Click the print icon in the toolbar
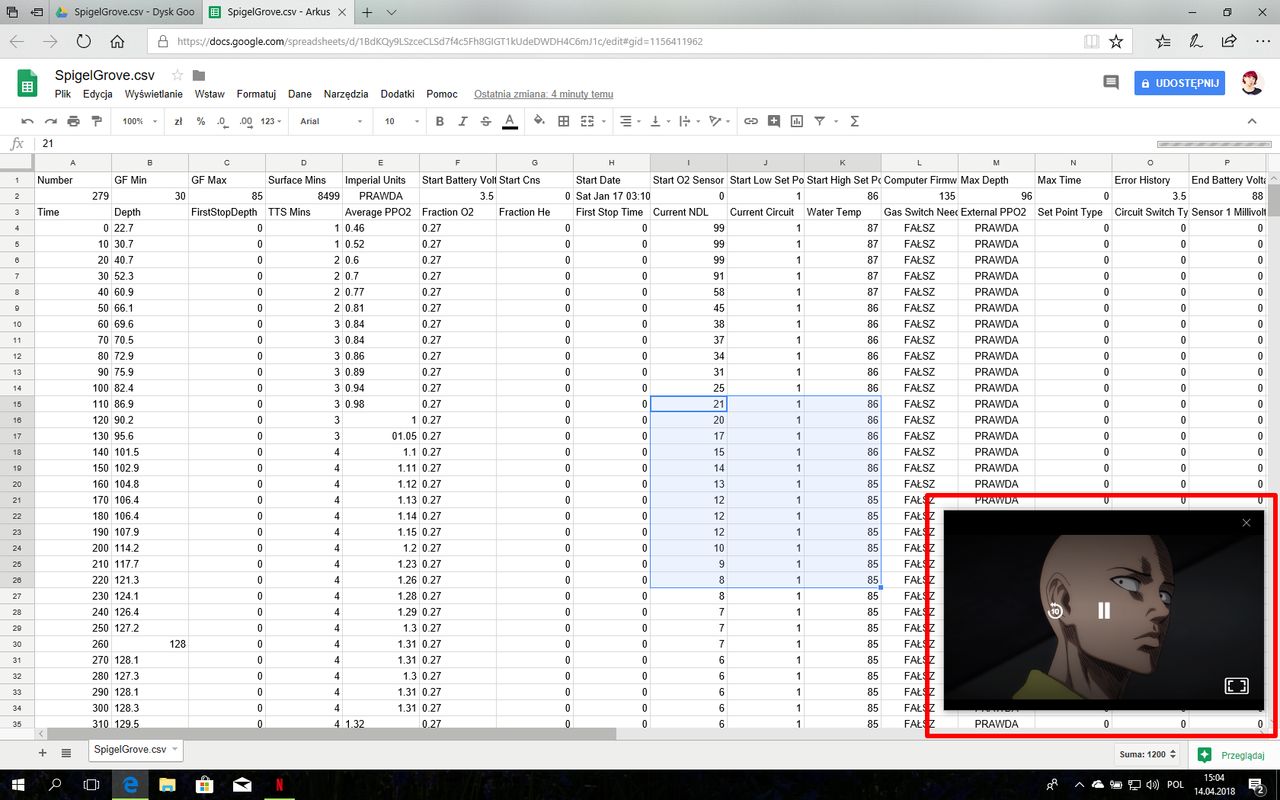Image resolution: width=1280 pixels, height=800 pixels. coord(73,121)
